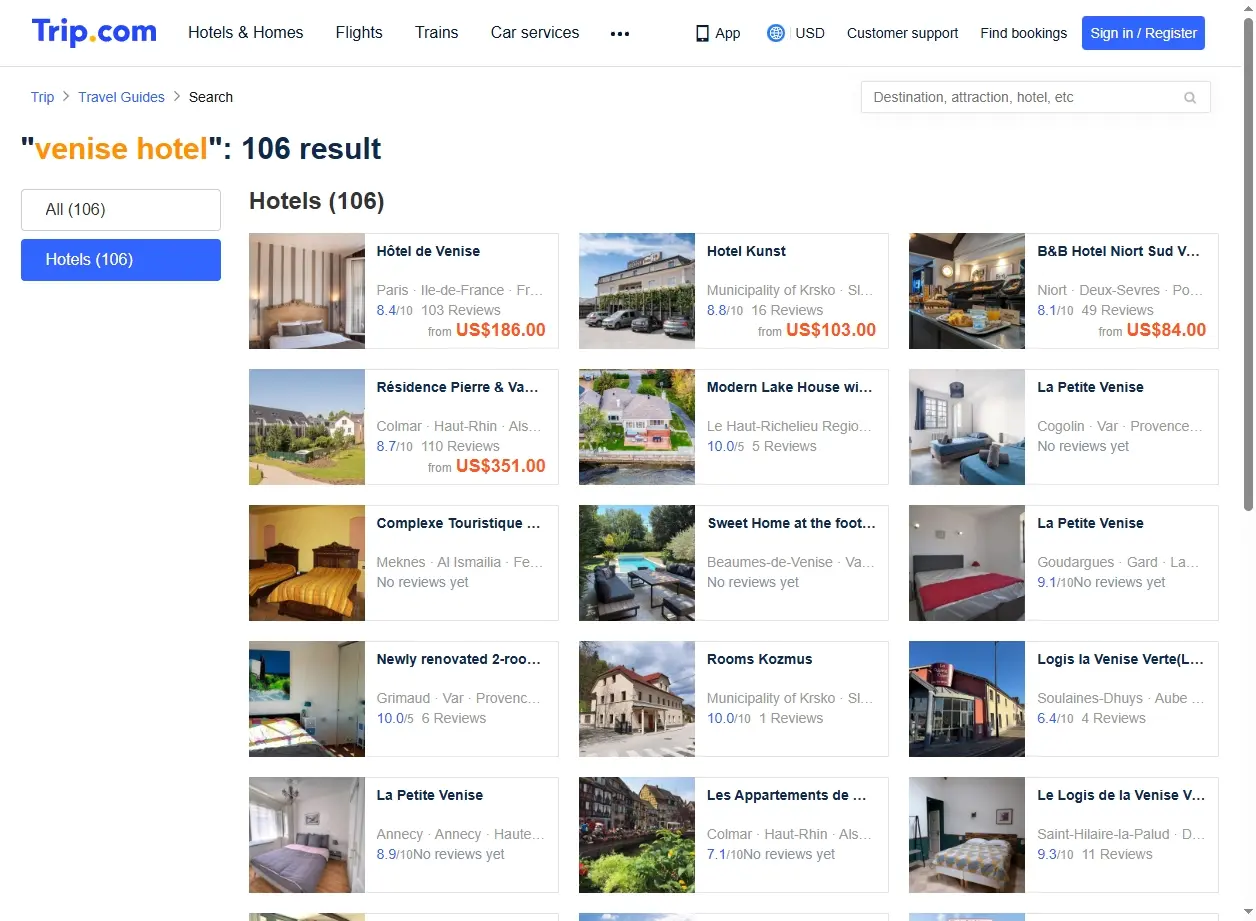This screenshot has height=921, width=1256.
Task: Open Complexe Touristique thumbnail
Action: pos(307,563)
